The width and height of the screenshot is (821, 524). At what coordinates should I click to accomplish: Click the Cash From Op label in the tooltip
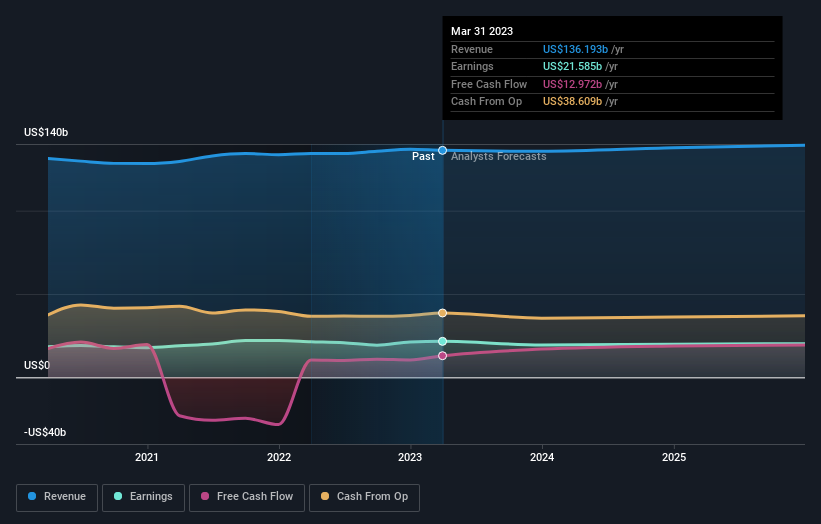click(x=486, y=102)
